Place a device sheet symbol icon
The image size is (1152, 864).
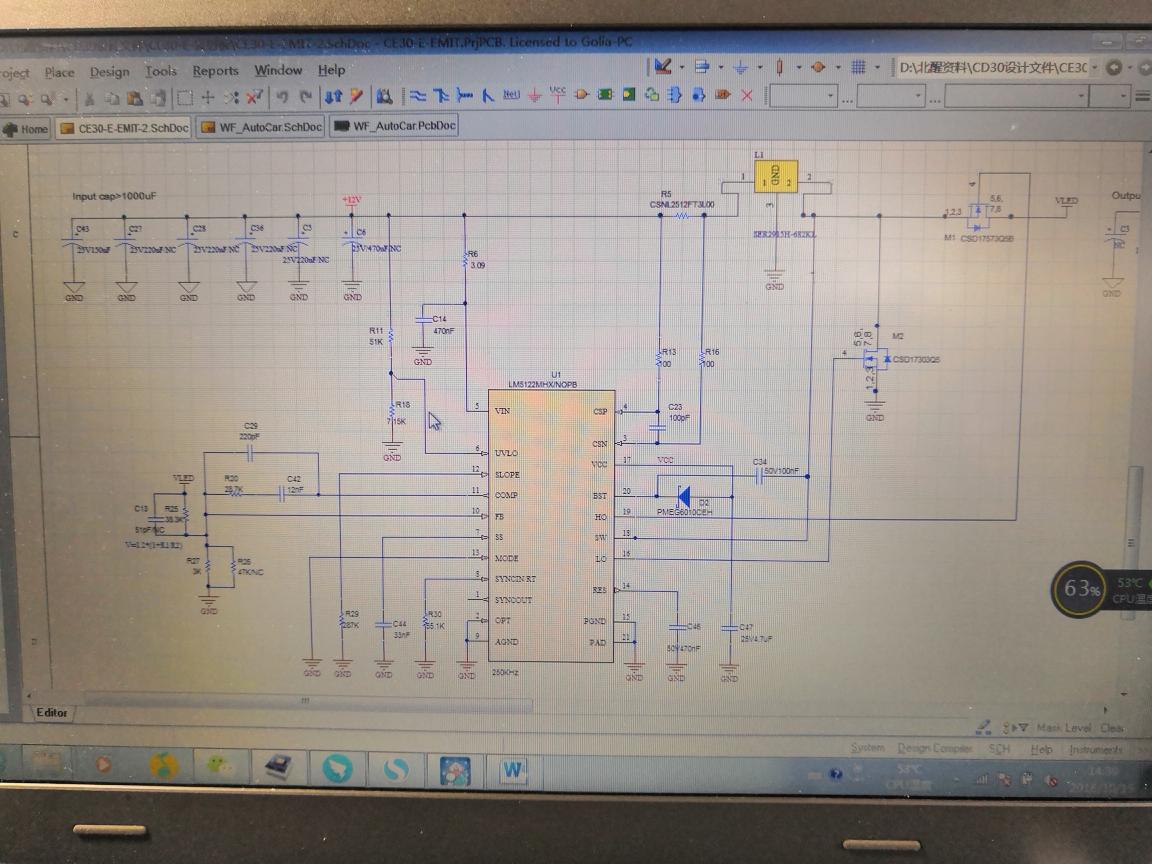click(x=652, y=95)
